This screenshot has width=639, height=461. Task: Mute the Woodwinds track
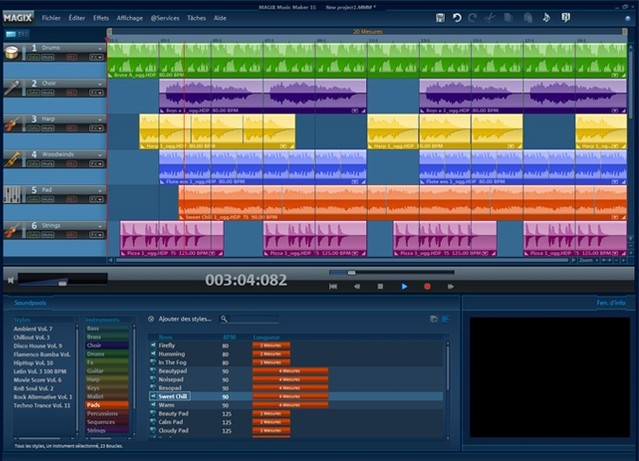[48, 164]
